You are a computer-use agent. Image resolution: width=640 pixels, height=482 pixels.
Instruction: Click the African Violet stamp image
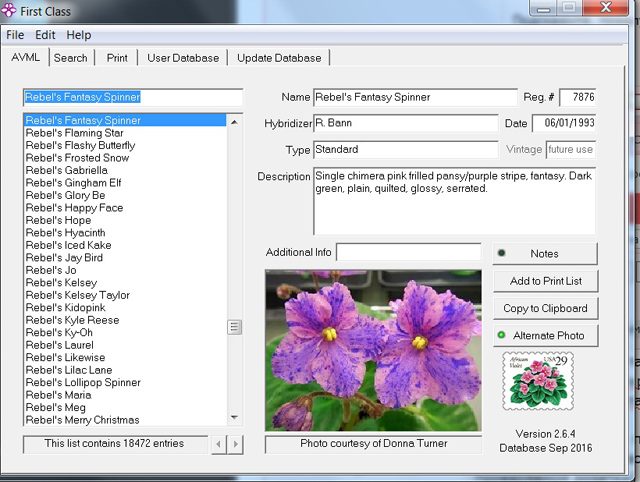pyautogui.click(x=538, y=381)
